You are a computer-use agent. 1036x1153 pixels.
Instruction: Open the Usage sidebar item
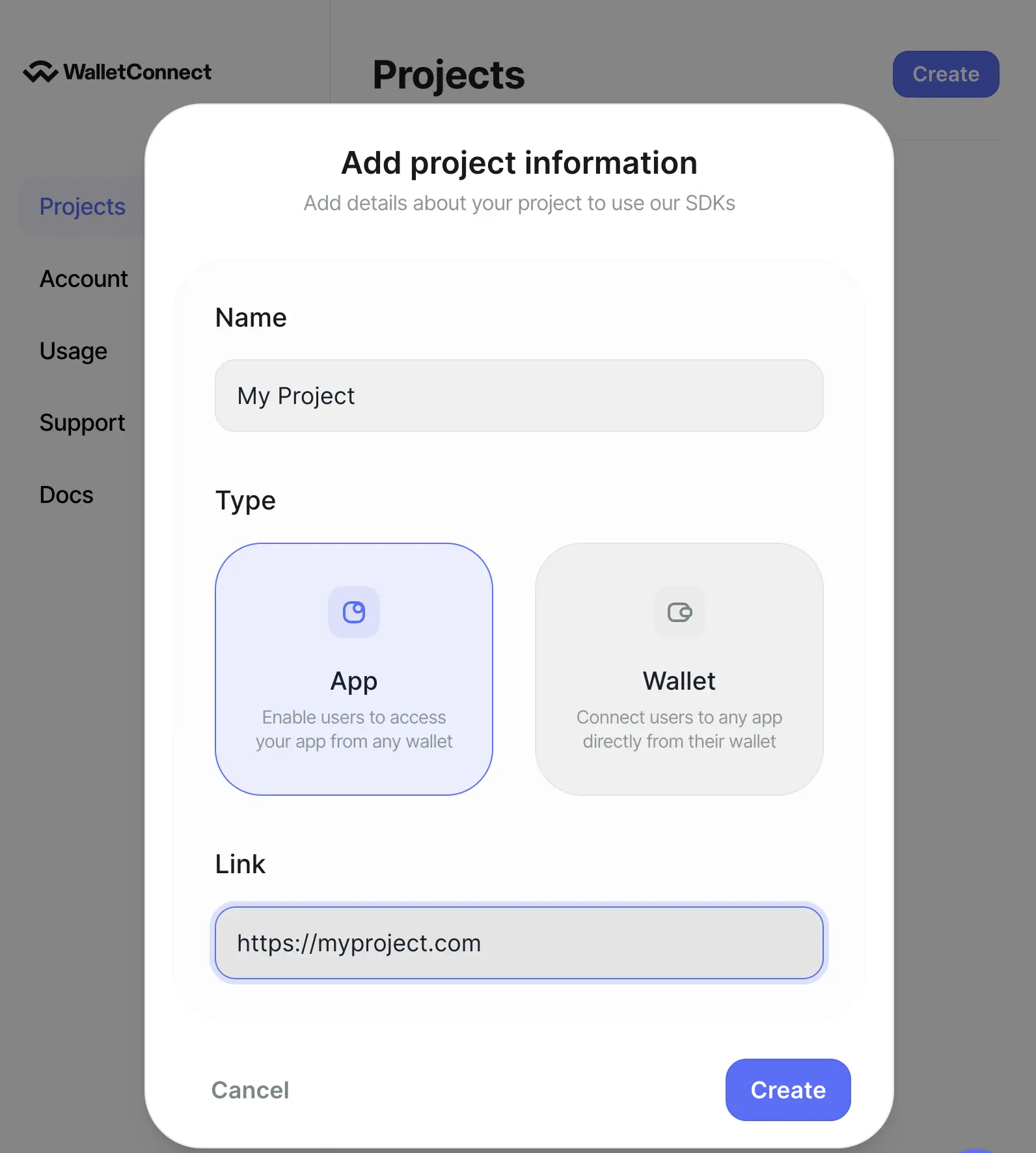[x=74, y=351]
